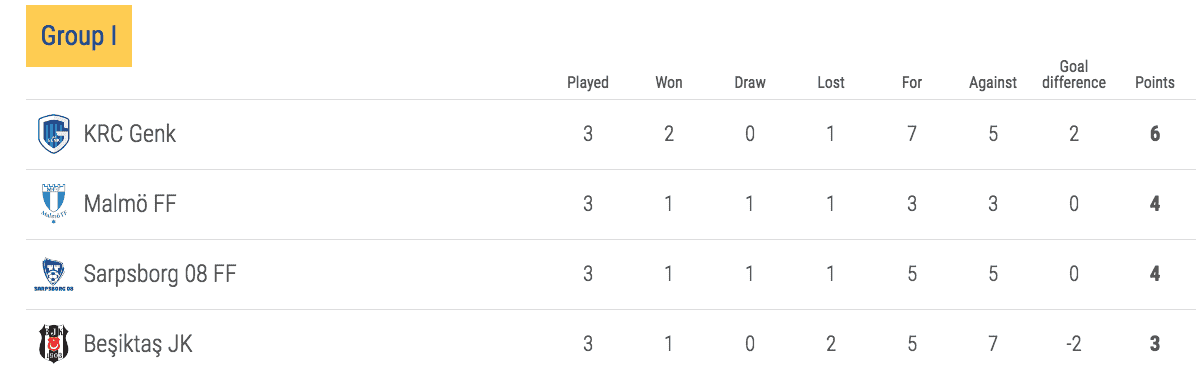Screen dimensions: 1204x381
Task: Click the Malmö FF club crest
Action: 53,204
